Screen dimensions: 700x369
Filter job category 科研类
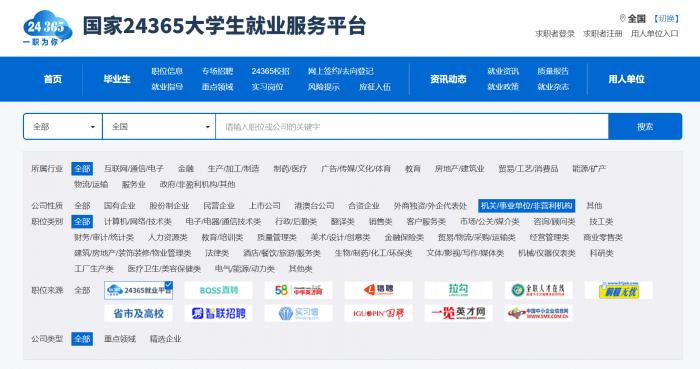pyautogui.click(x=601, y=253)
